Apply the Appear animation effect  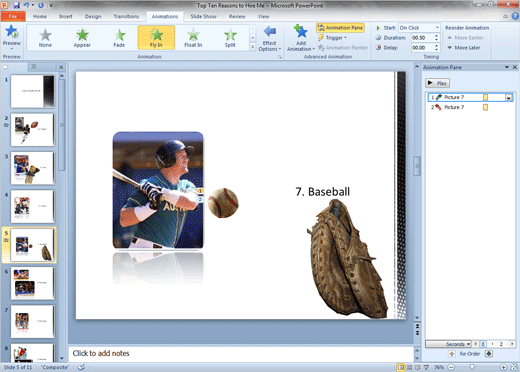pyautogui.click(x=82, y=38)
